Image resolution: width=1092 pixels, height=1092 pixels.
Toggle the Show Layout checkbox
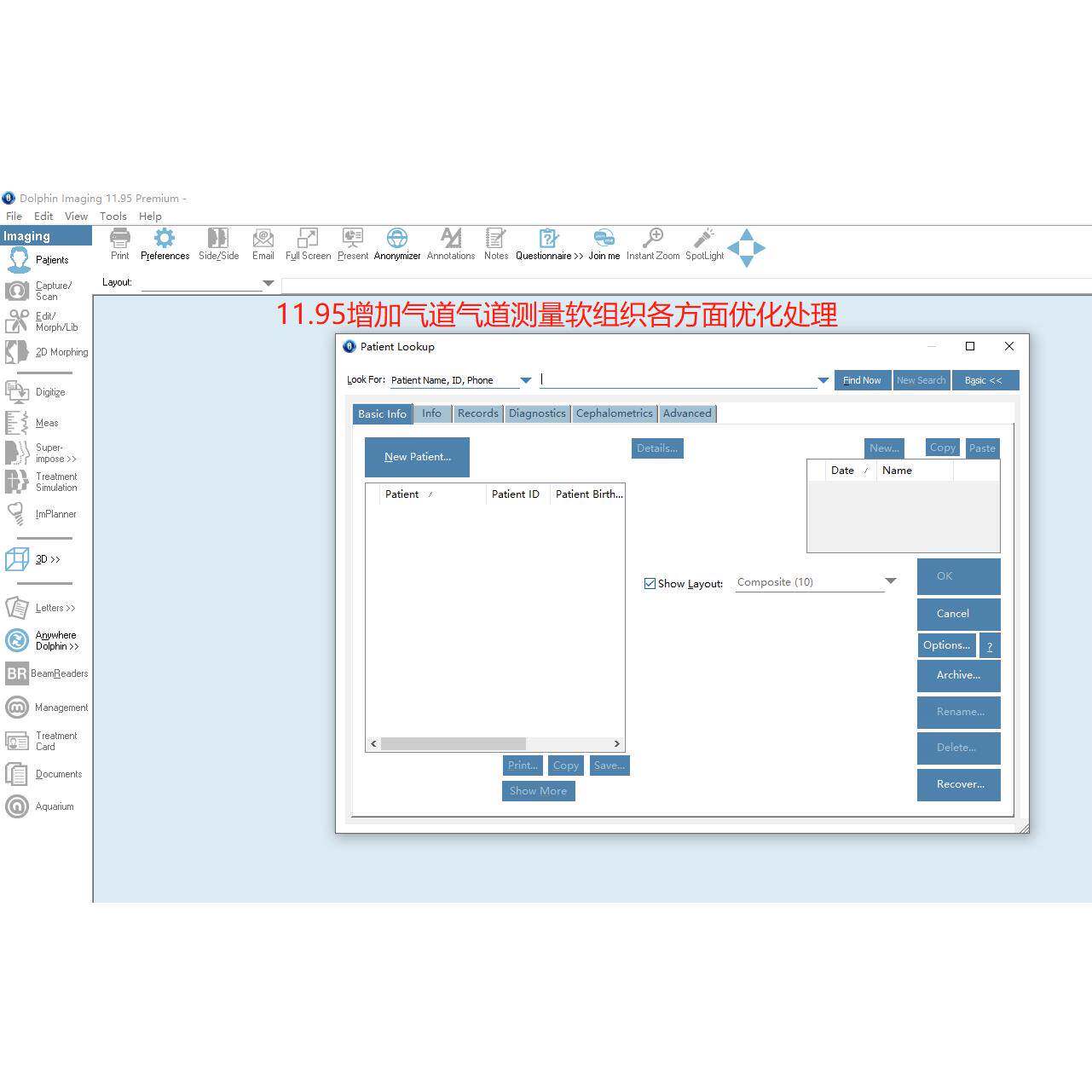650,584
